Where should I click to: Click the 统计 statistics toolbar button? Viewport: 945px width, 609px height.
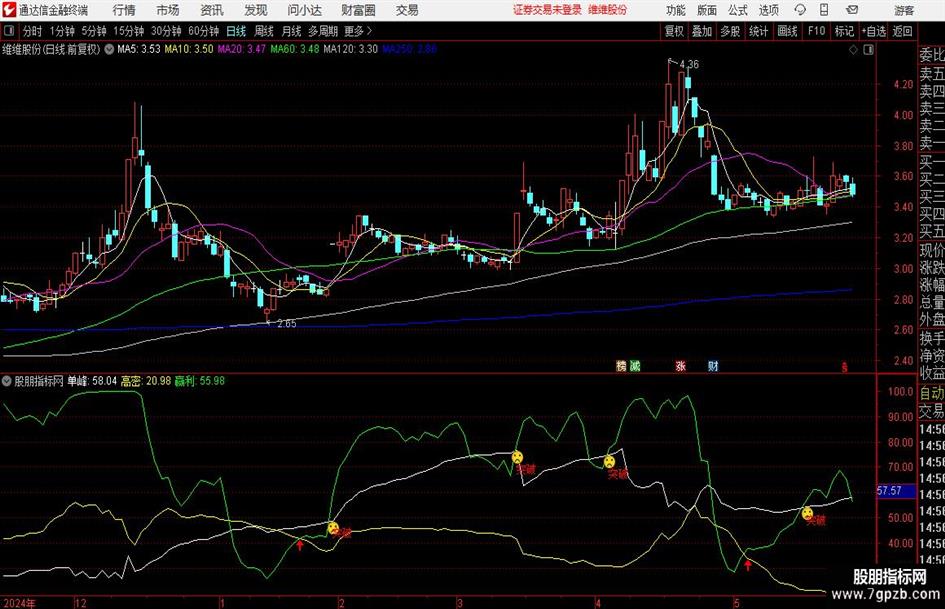click(x=758, y=31)
